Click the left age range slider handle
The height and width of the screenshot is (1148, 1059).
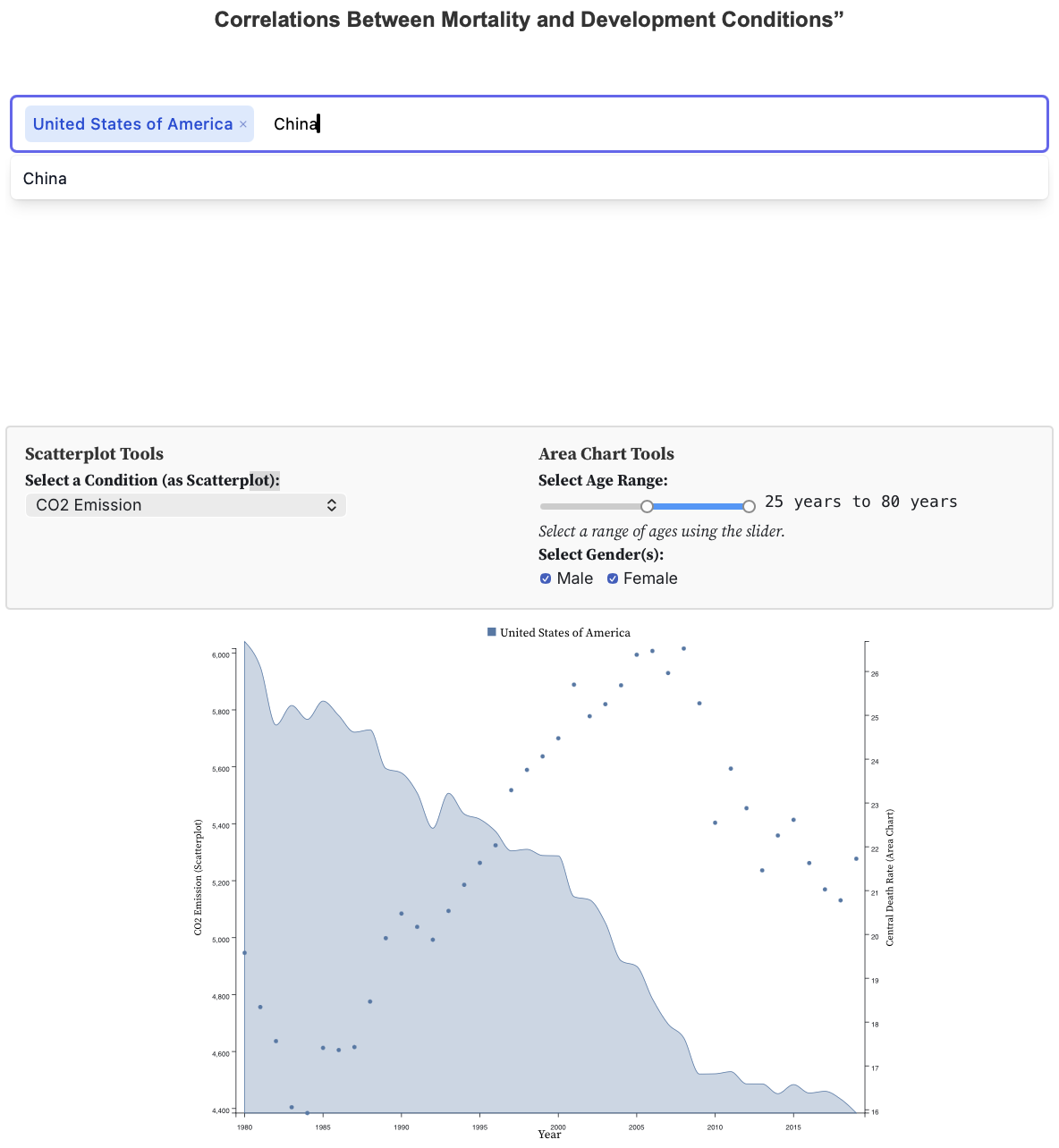click(647, 506)
